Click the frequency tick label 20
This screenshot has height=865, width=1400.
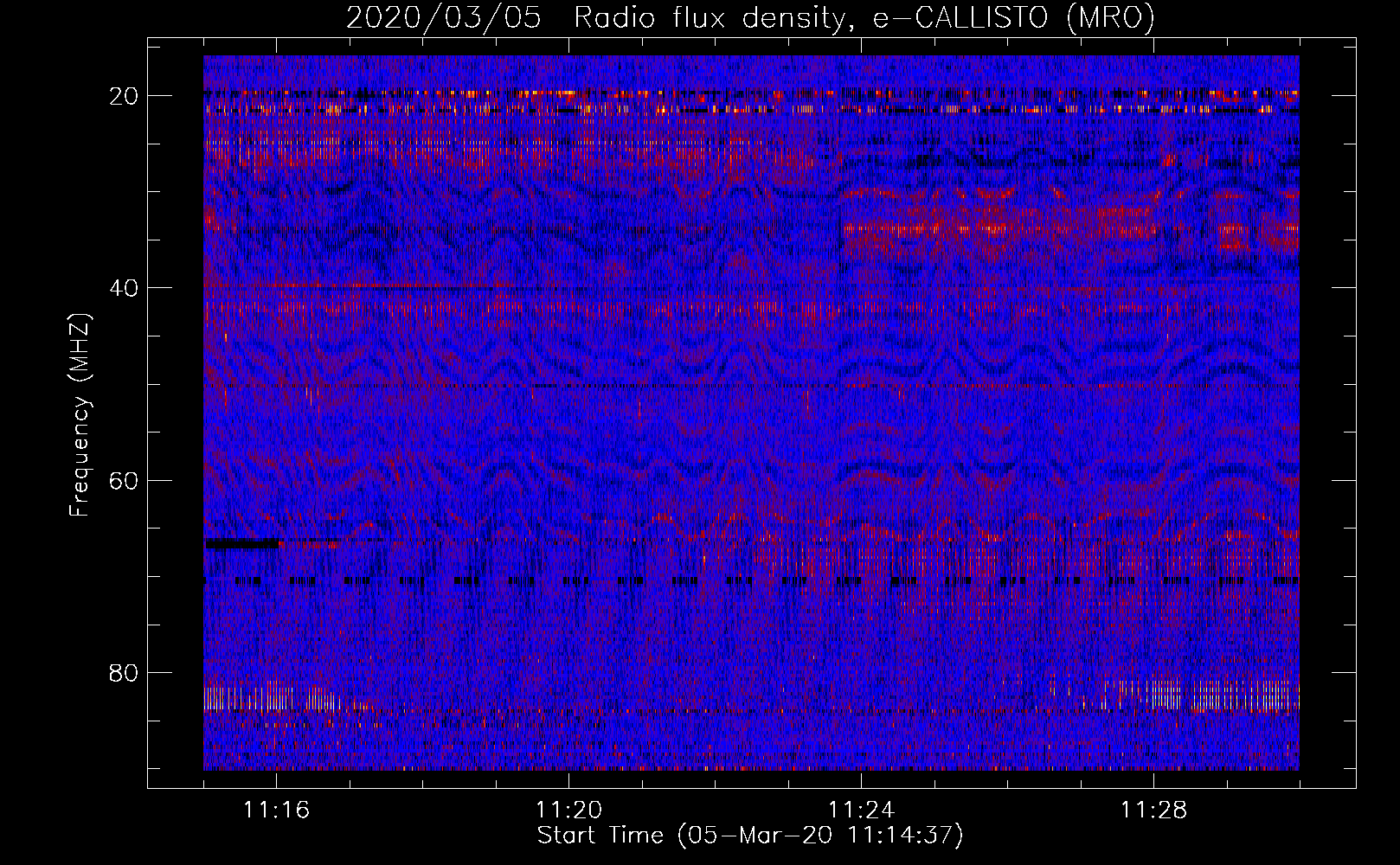click(x=125, y=96)
